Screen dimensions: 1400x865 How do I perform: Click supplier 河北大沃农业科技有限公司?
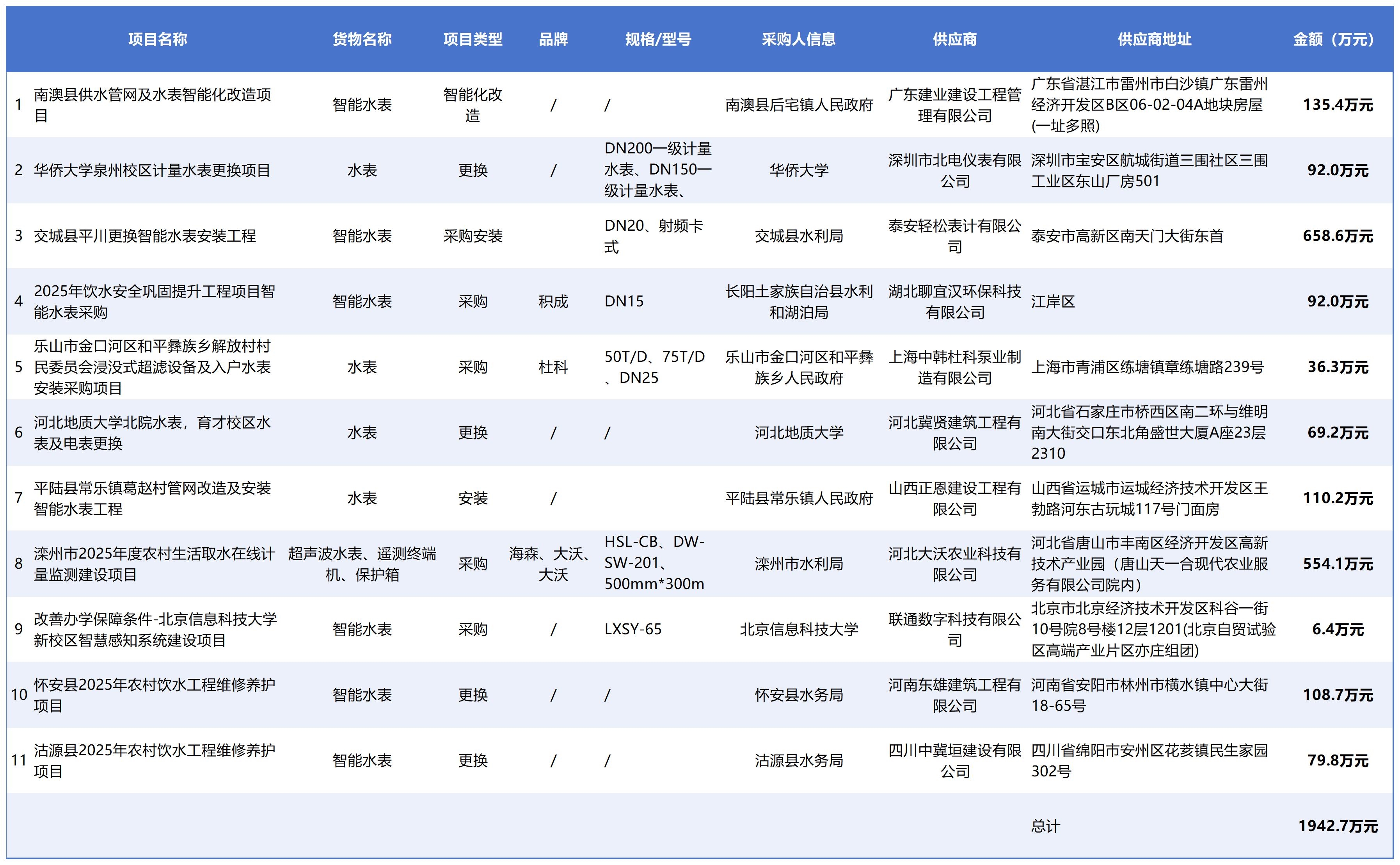(954, 564)
